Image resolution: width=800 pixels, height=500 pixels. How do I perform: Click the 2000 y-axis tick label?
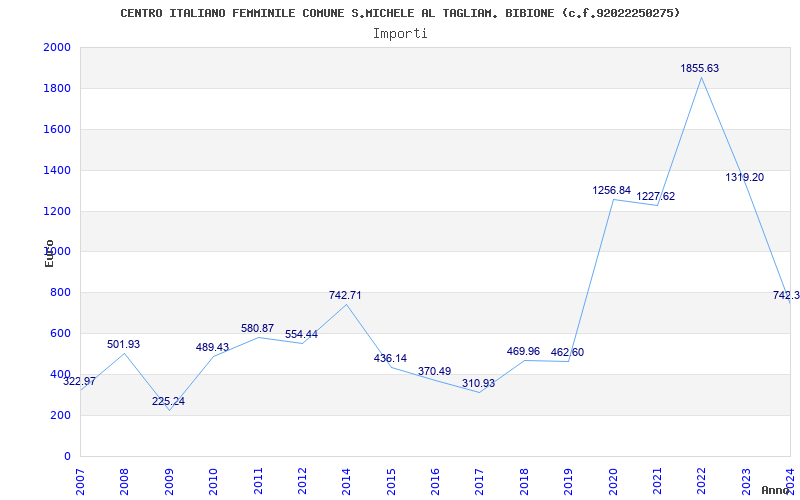pyautogui.click(x=57, y=48)
